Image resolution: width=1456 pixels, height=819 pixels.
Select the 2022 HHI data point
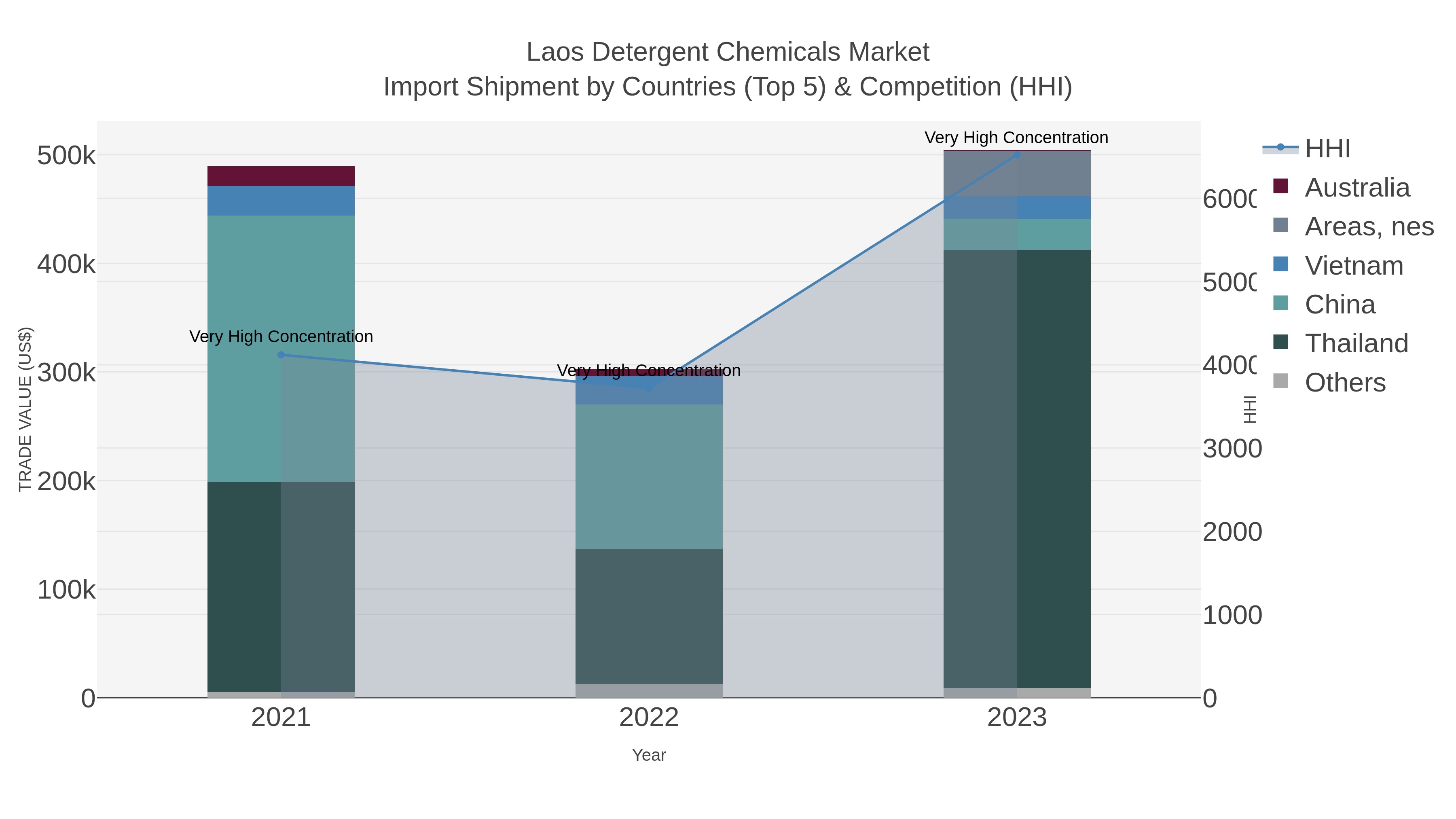(649, 388)
